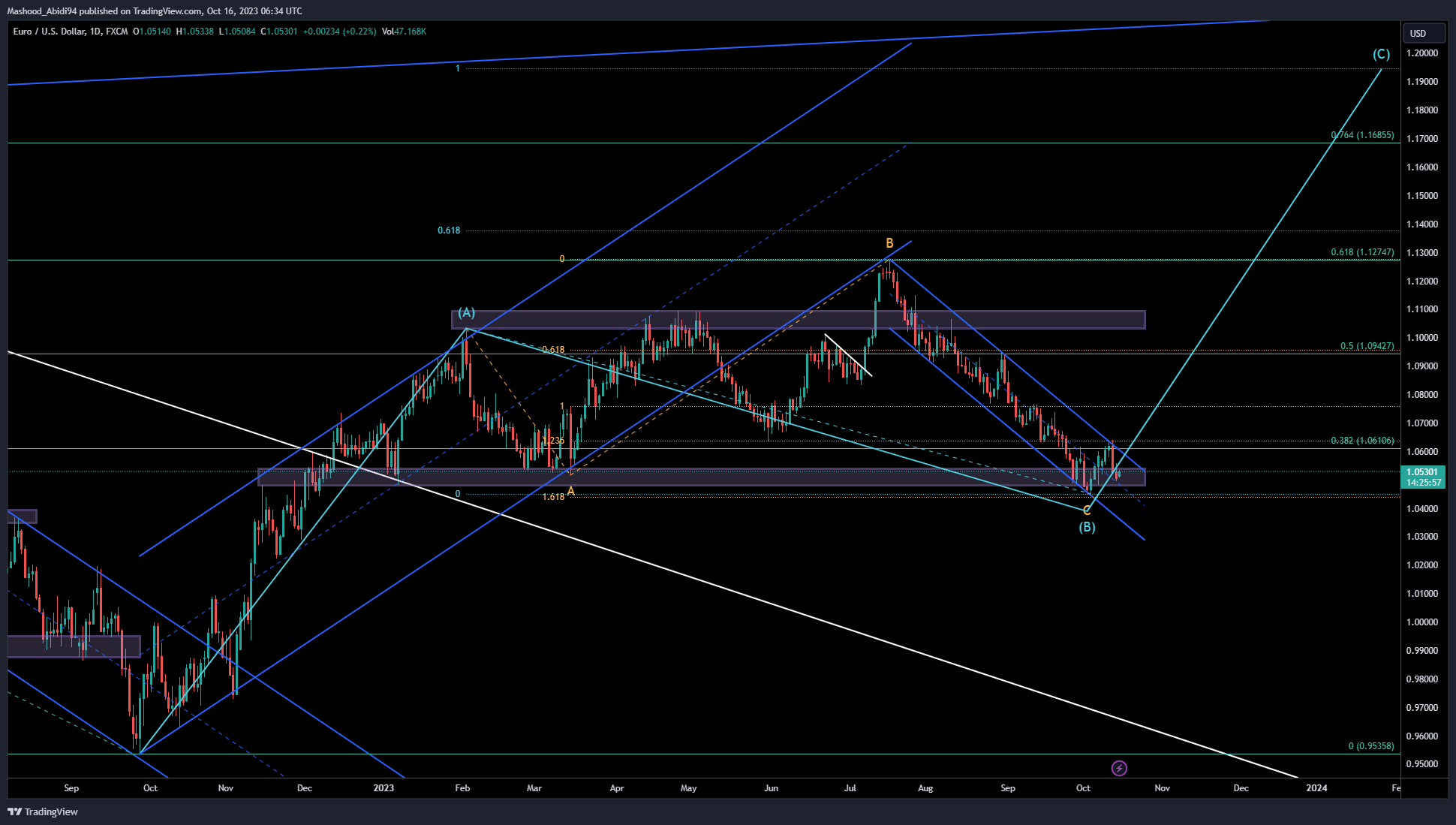Click the Mashood_Abidi94 publisher header text
1456x825 pixels.
pyautogui.click(x=155, y=11)
